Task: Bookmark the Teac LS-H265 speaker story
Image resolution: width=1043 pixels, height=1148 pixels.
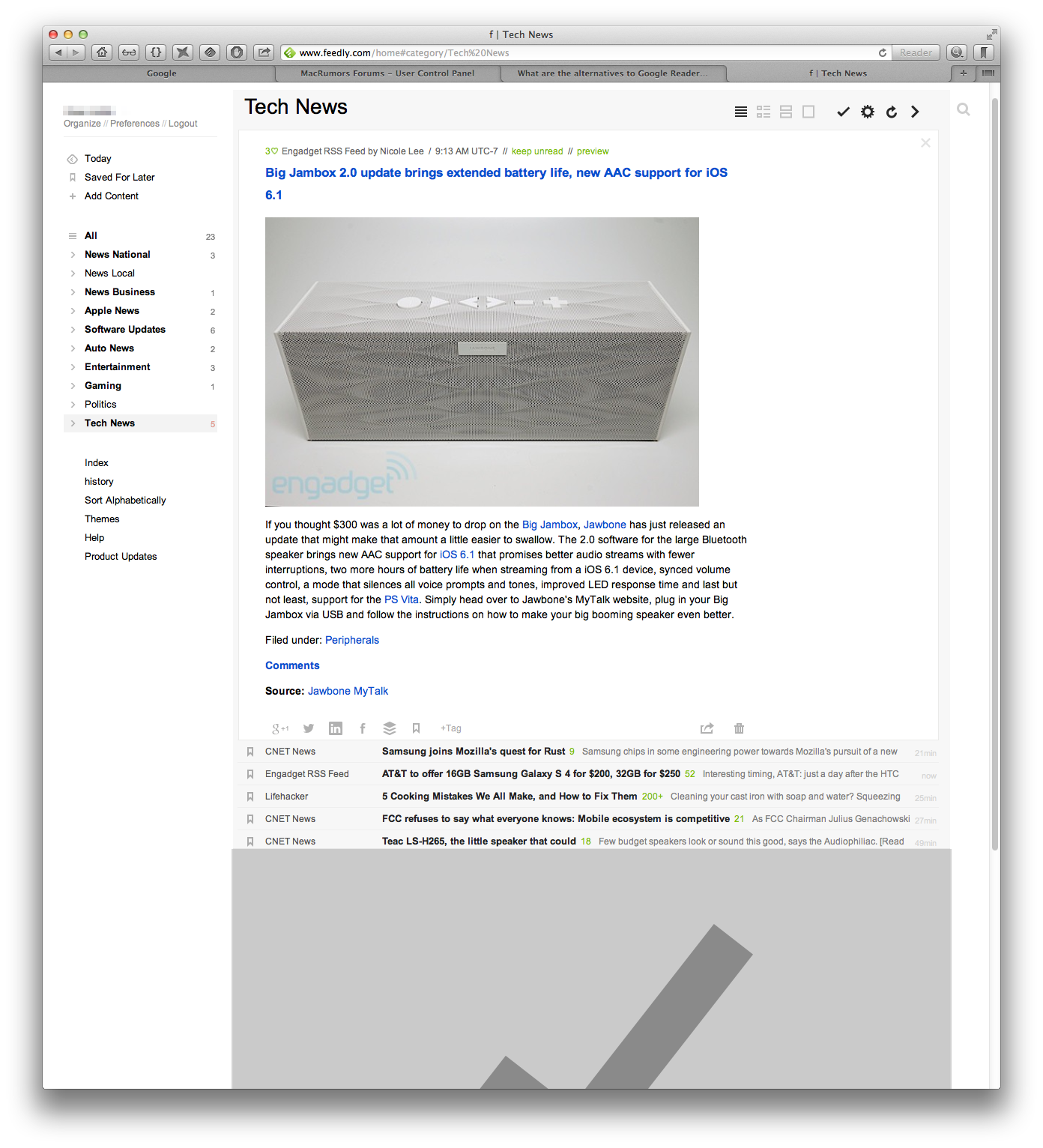Action: point(250,842)
